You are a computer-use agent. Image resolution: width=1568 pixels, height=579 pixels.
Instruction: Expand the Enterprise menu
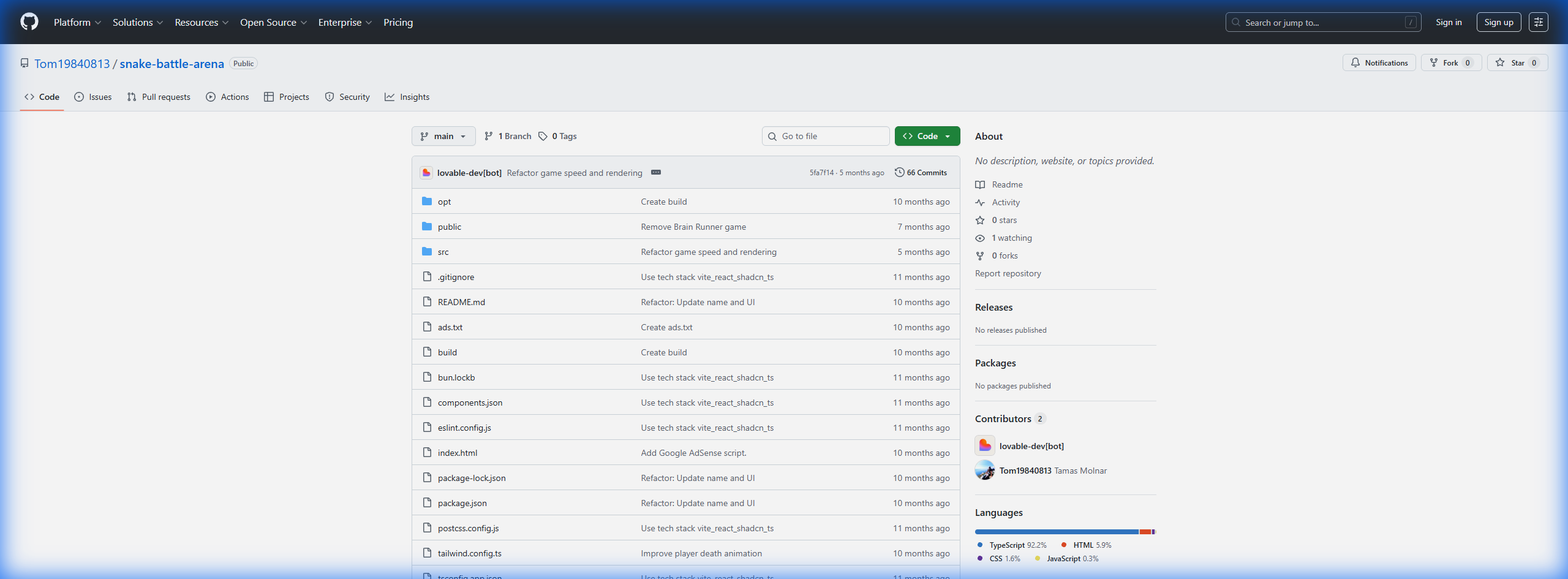pos(345,22)
